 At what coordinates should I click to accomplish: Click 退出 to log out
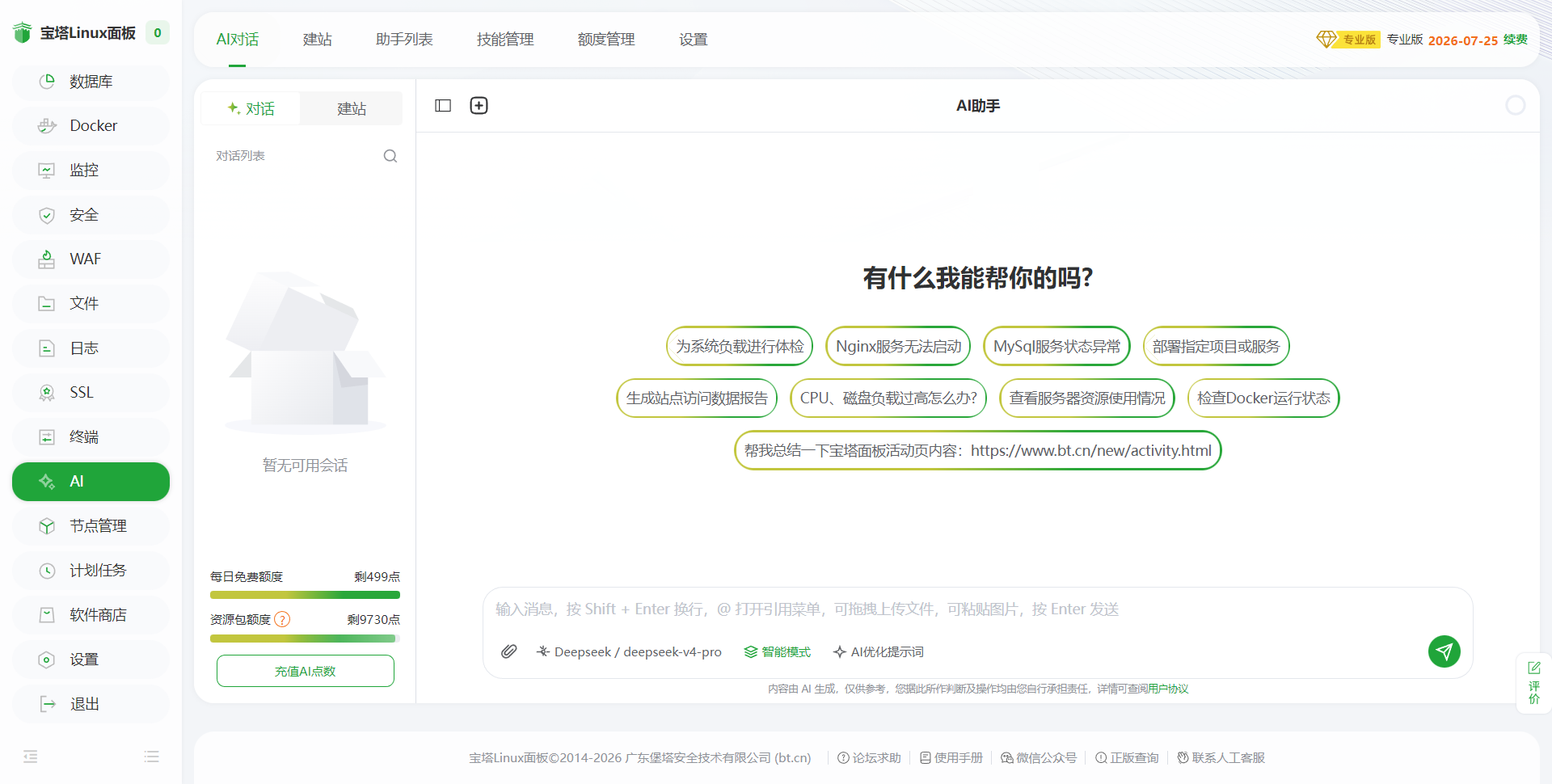point(91,704)
